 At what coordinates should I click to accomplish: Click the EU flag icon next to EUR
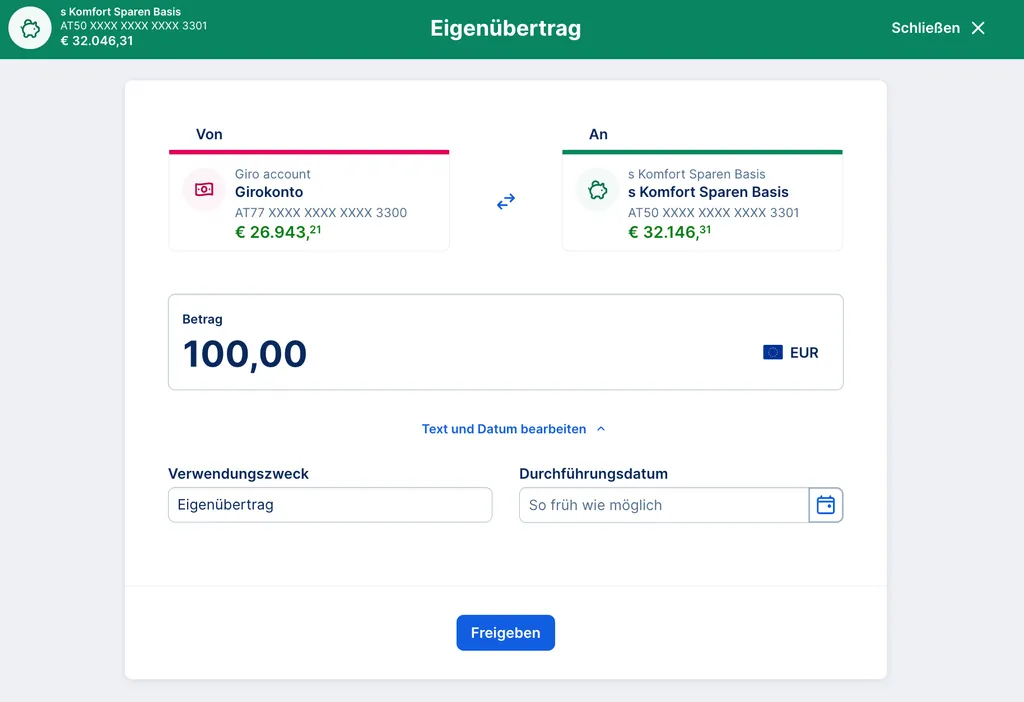point(771,352)
